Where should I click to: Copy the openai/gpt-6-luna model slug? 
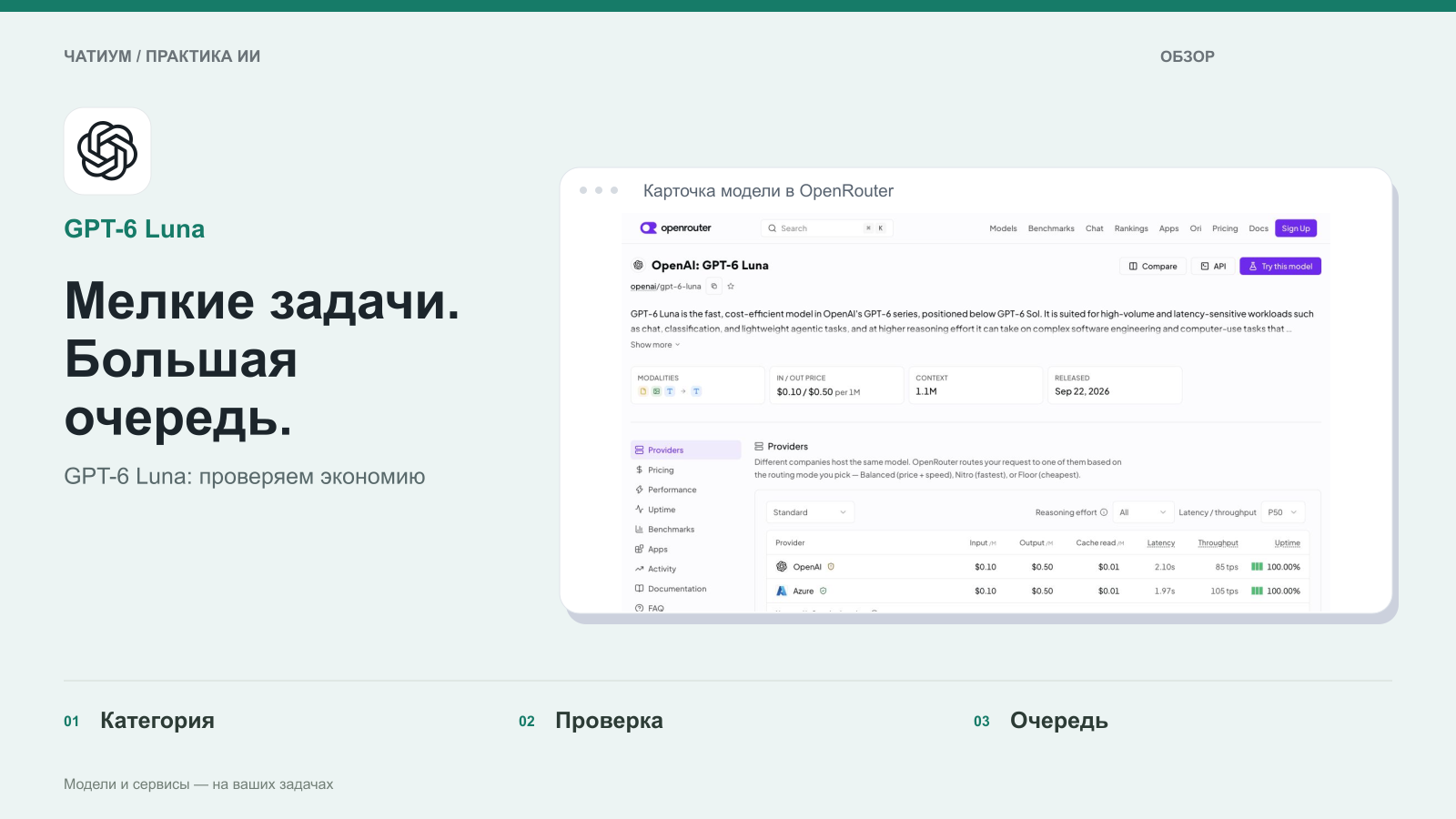point(714,287)
